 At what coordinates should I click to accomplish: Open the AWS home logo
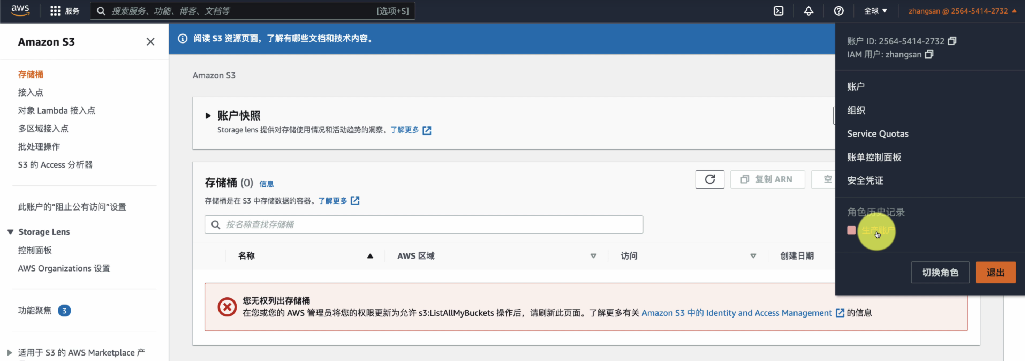click(20, 10)
